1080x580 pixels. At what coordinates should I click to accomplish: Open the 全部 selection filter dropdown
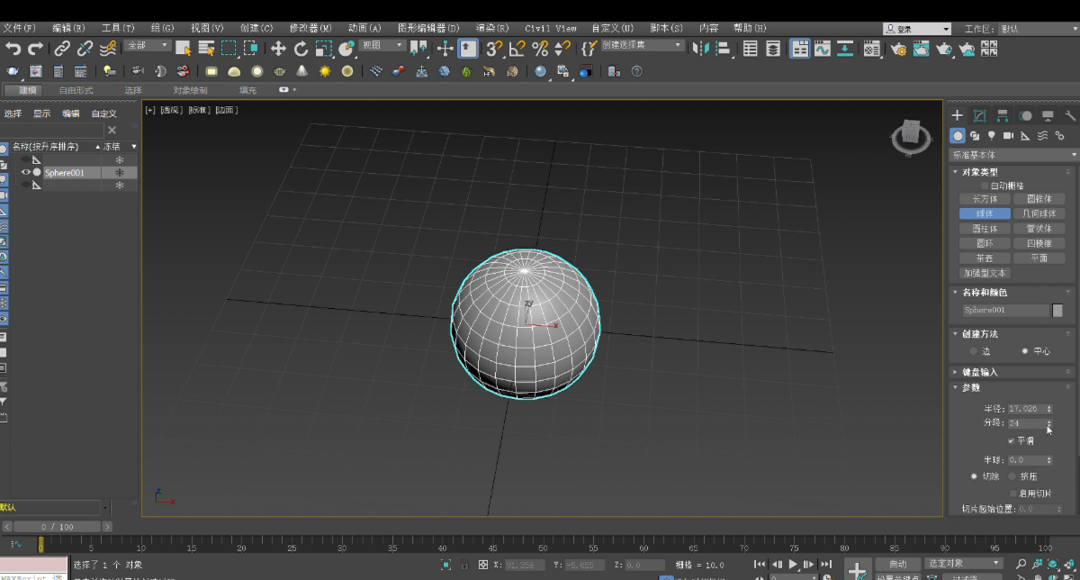147,46
